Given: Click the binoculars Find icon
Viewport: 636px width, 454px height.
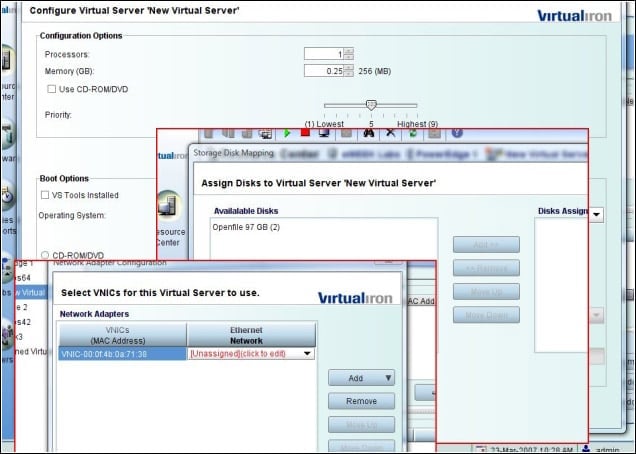Looking at the screenshot, I should 369,133.
